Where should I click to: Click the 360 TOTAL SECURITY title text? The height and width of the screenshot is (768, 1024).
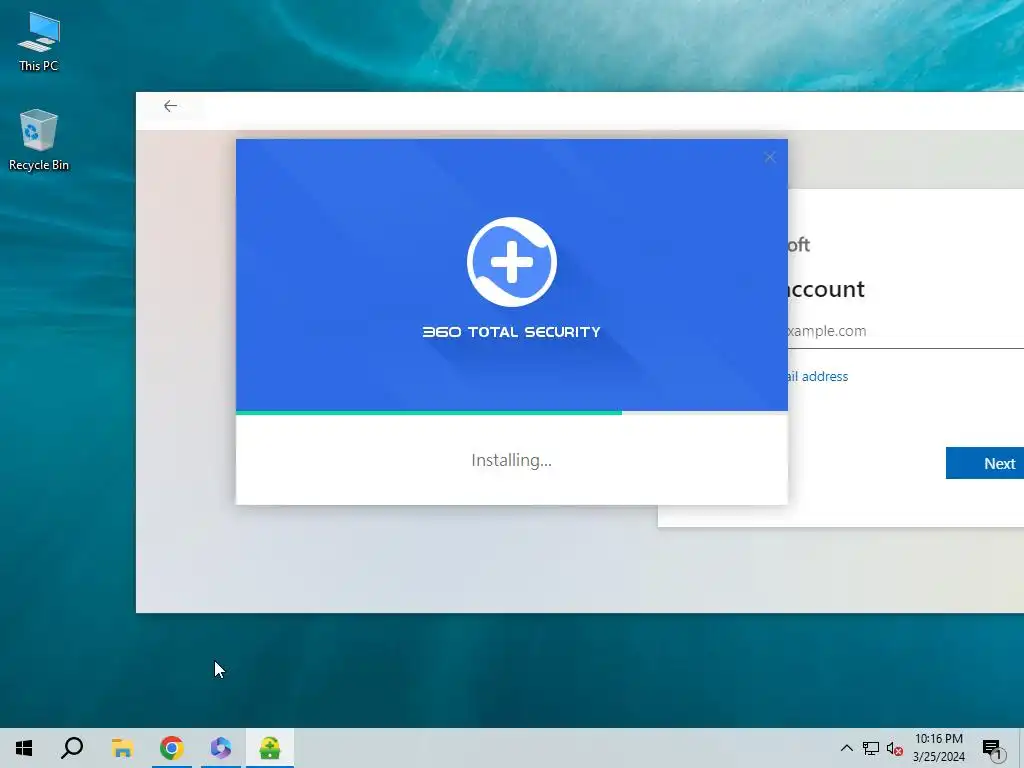point(511,332)
